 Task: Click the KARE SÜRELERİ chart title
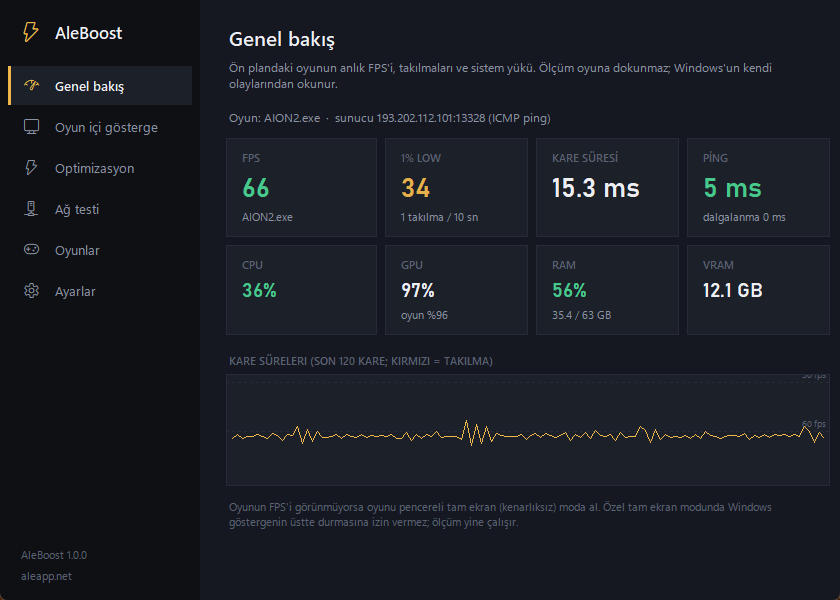361,361
